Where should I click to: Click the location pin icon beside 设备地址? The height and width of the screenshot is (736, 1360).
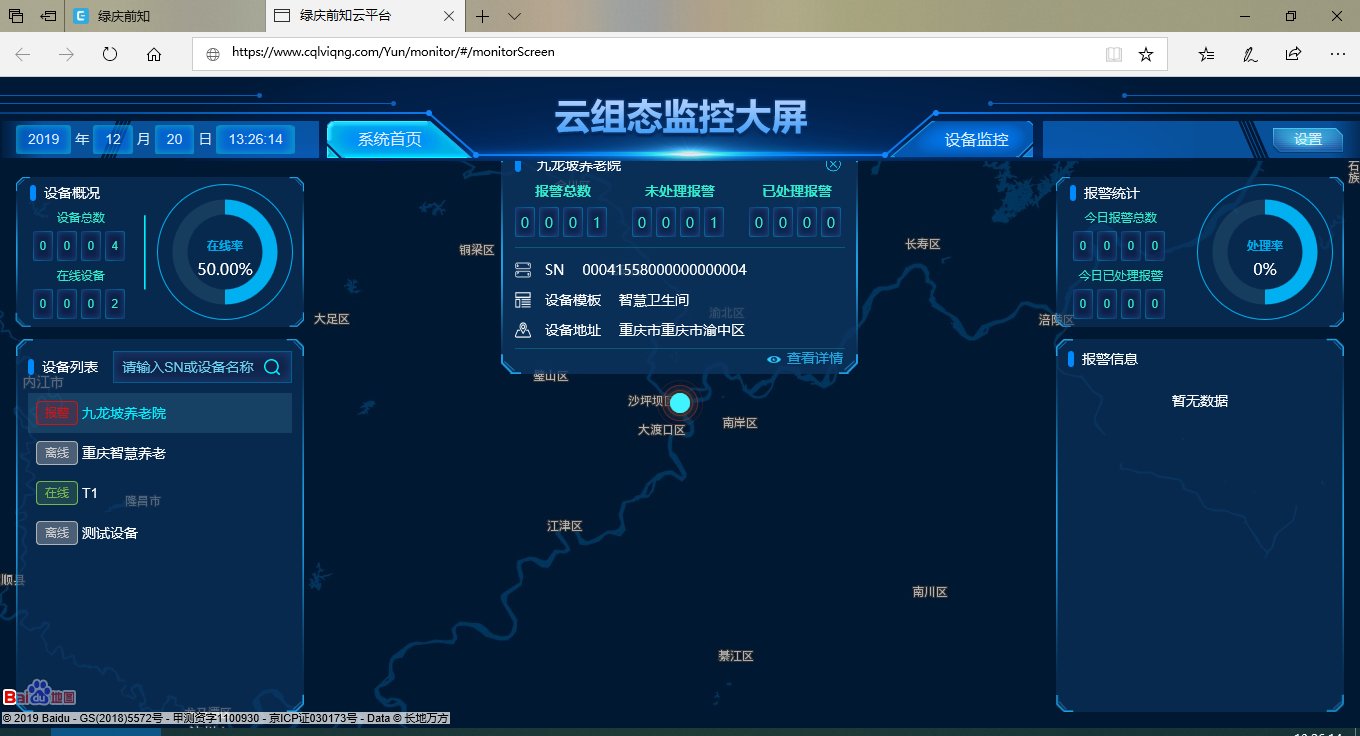point(523,330)
